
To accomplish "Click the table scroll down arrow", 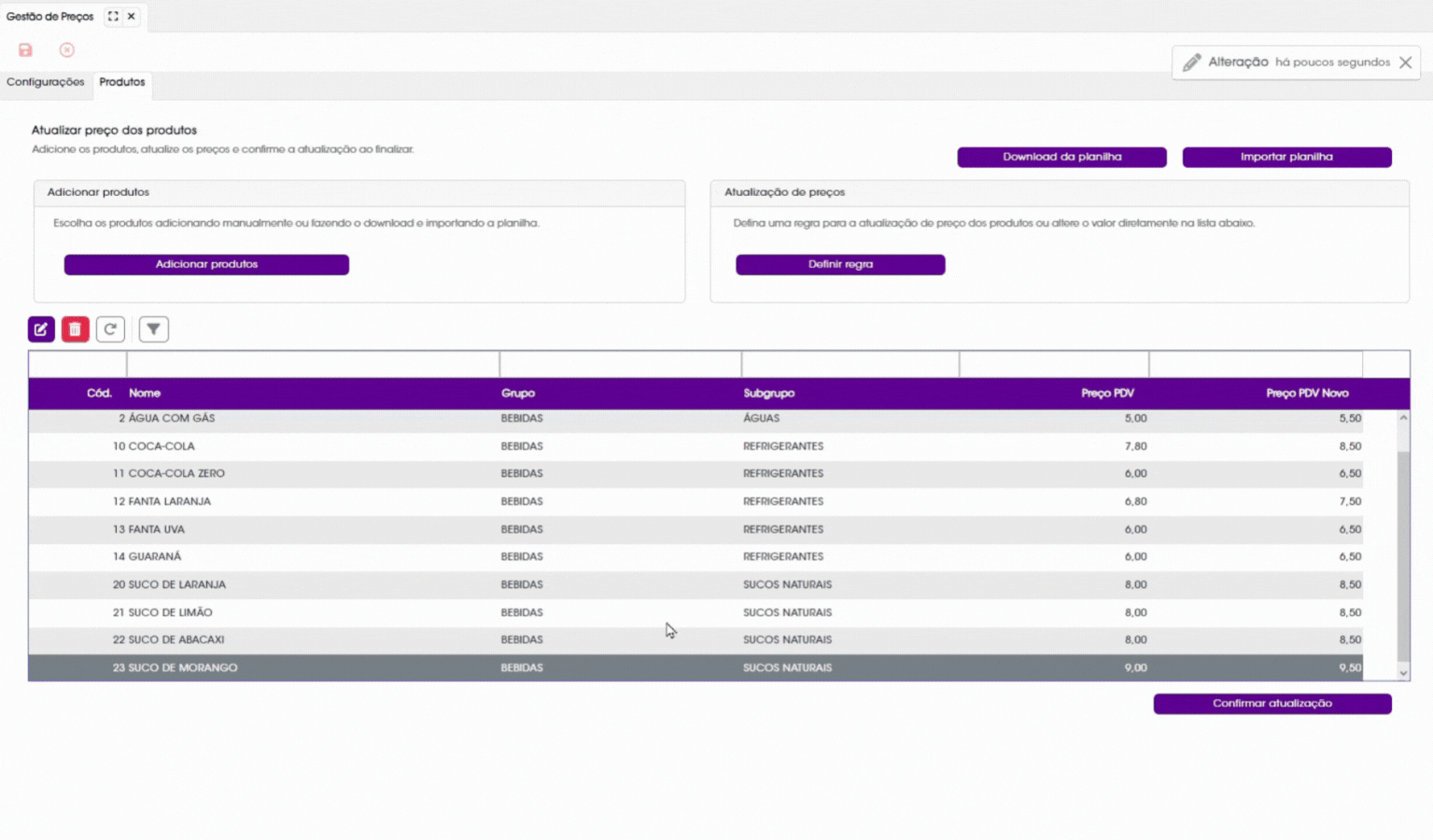I will [x=1403, y=673].
